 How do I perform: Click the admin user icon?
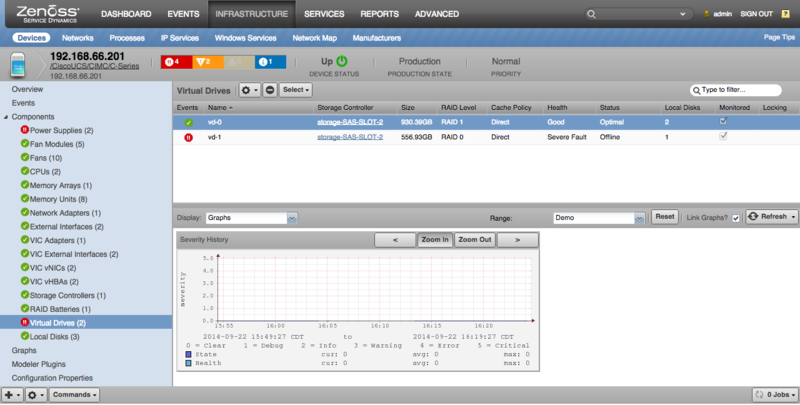click(x=707, y=14)
